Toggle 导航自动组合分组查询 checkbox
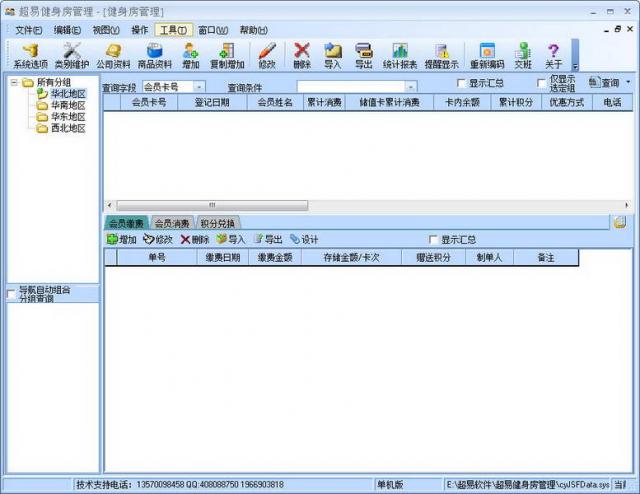640x494 pixels. click(x=11, y=294)
